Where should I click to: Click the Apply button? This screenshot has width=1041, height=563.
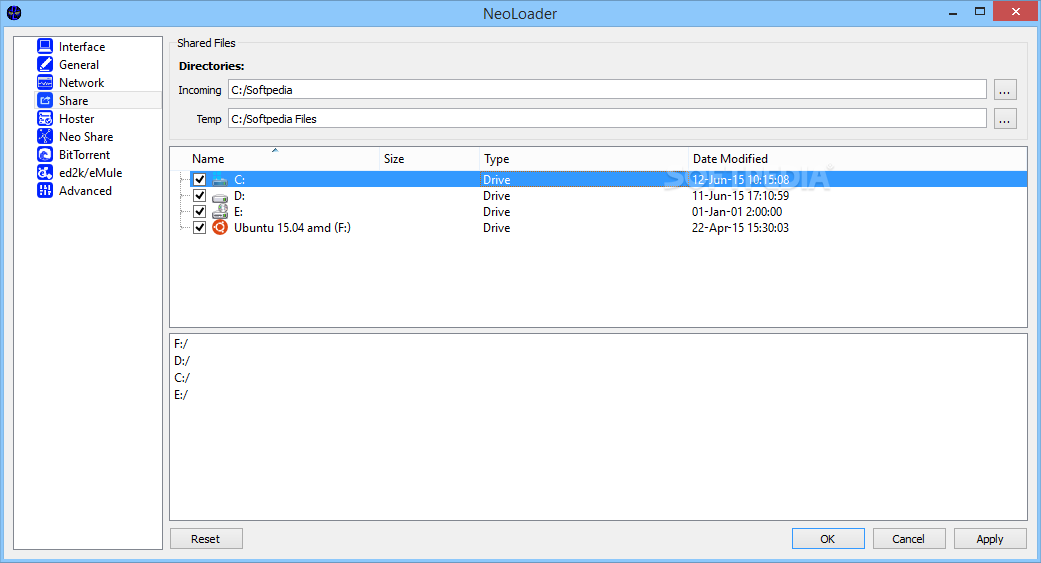click(x=990, y=538)
